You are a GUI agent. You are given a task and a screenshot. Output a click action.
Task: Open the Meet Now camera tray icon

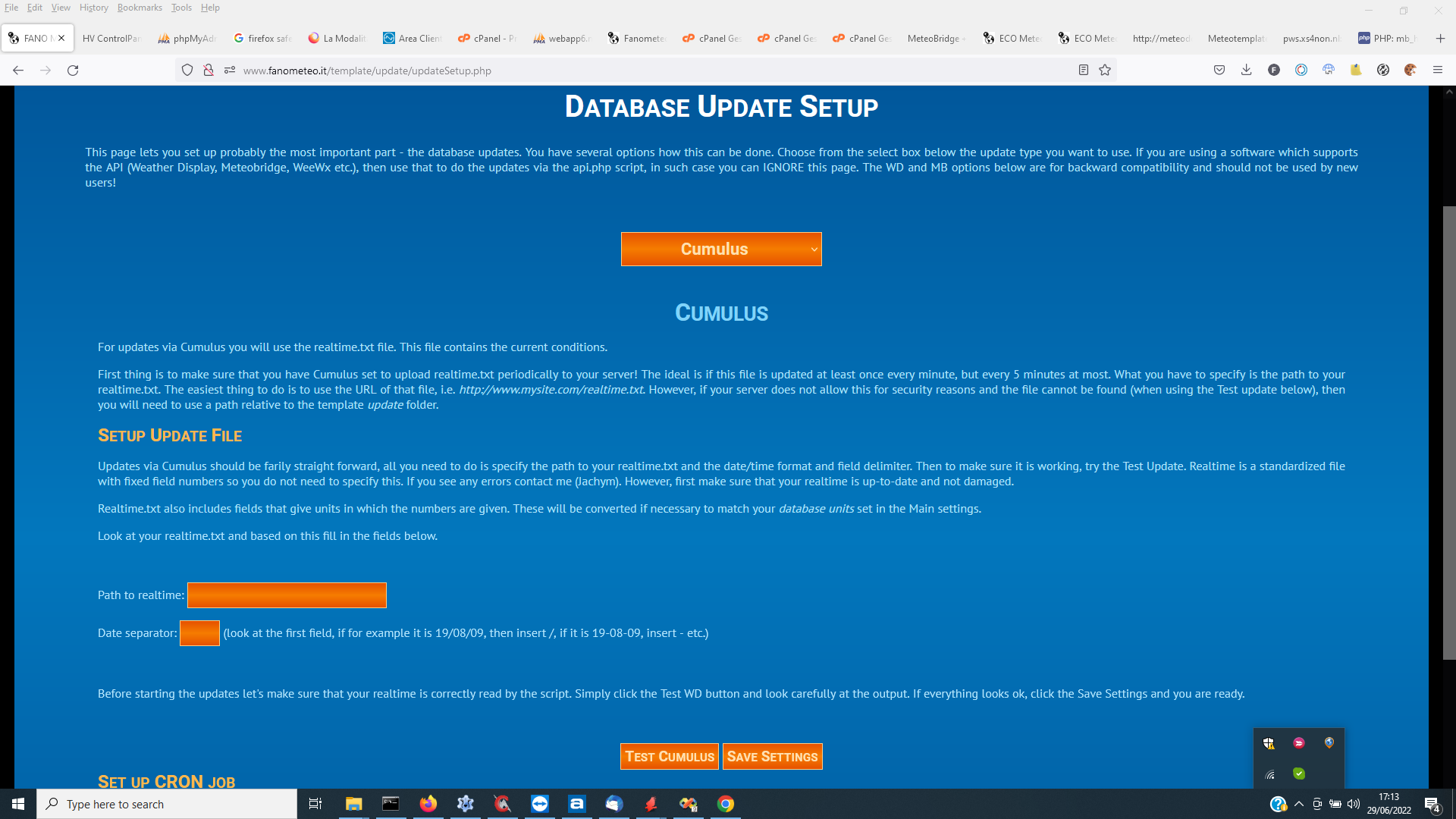[x=1317, y=804]
